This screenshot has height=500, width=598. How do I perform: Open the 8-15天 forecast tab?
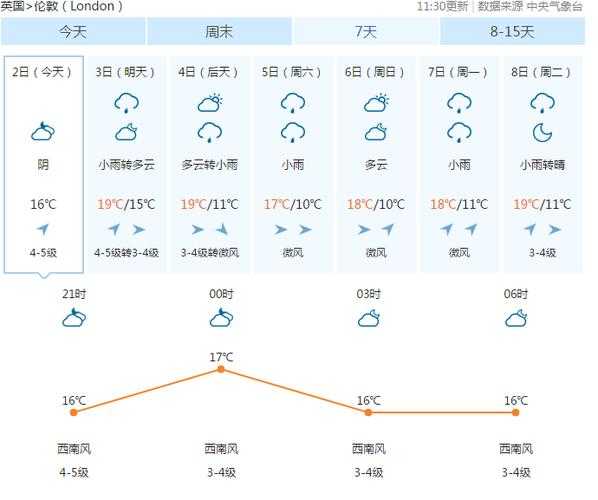click(x=512, y=31)
